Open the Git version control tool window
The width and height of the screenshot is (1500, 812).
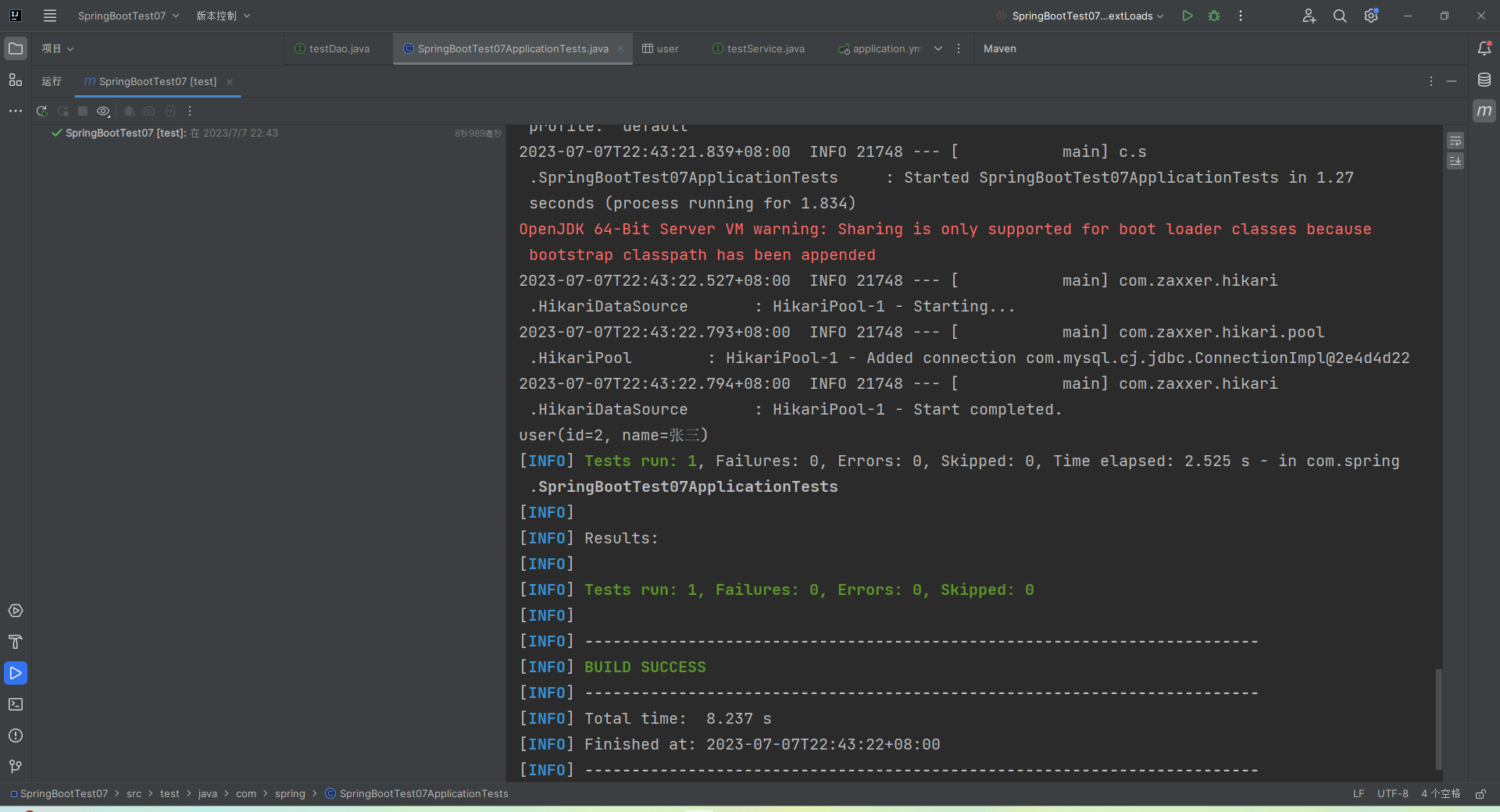tap(16, 767)
